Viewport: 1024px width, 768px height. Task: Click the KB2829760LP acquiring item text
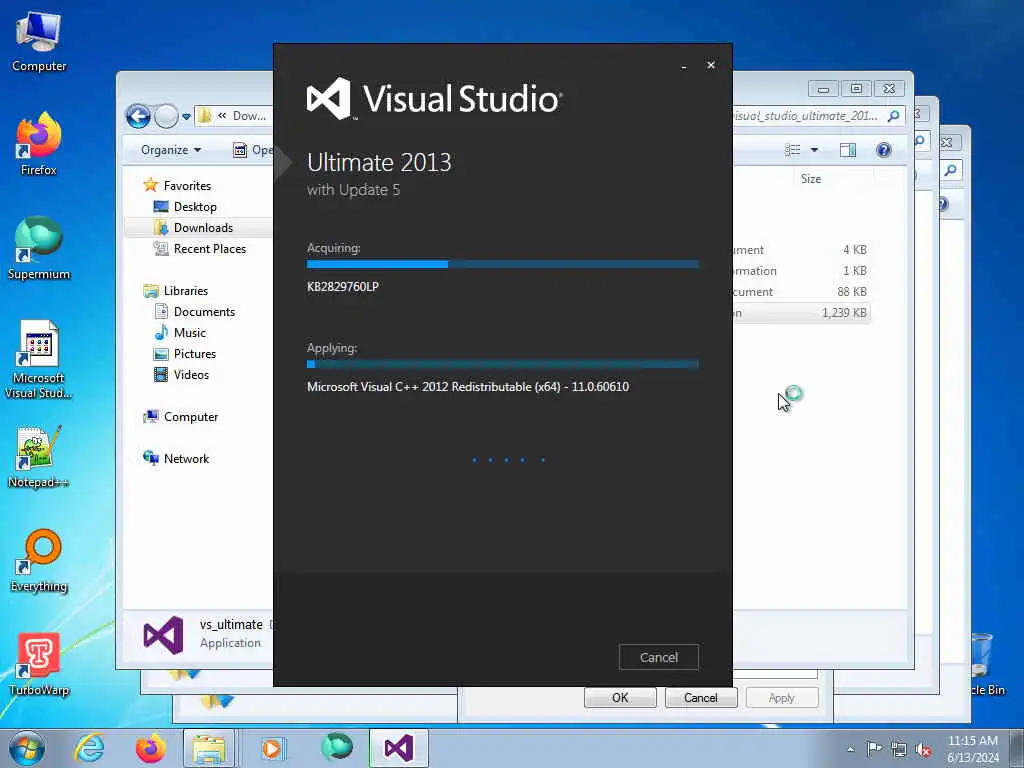pos(343,287)
